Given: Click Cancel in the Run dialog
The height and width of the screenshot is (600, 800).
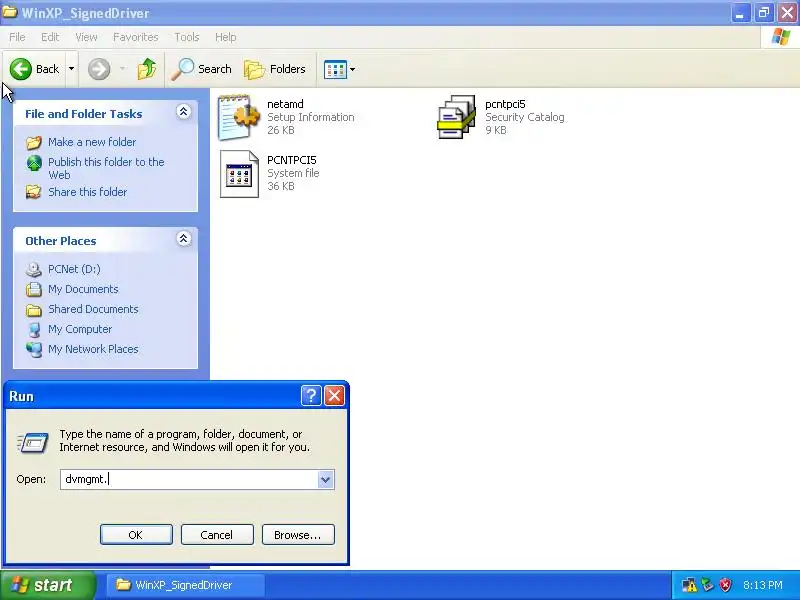Looking at the screenshot, I should (217, 535).
